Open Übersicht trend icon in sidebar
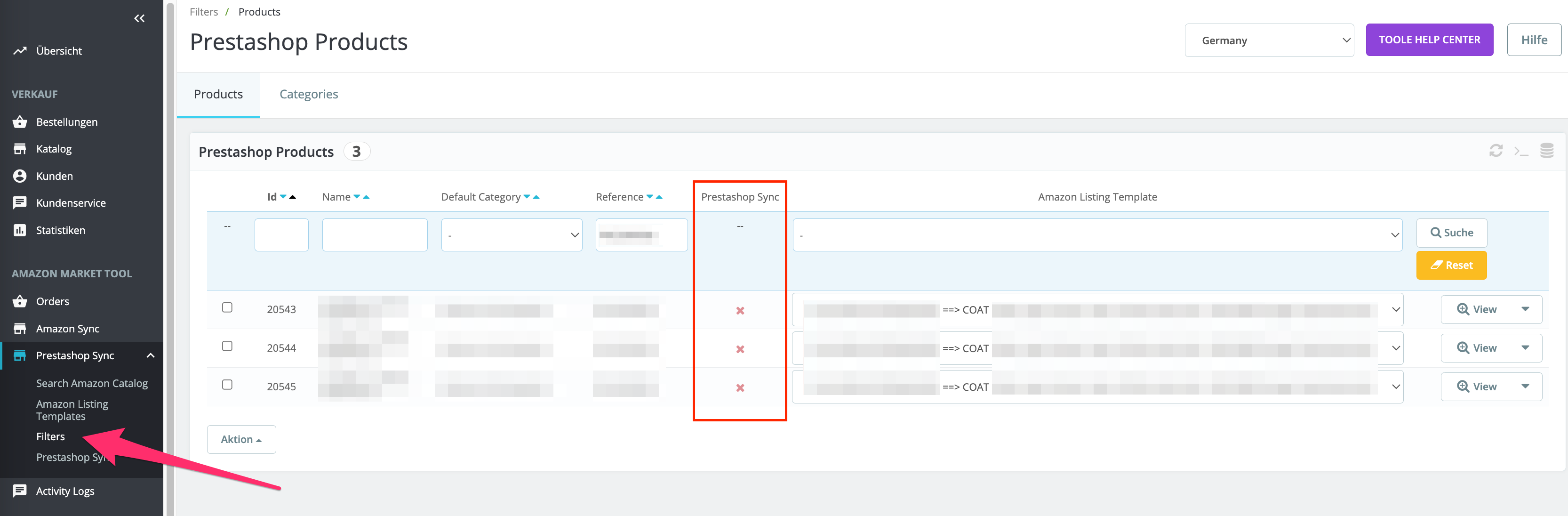Screen dimensions: 1568x516 coord(20,50)
